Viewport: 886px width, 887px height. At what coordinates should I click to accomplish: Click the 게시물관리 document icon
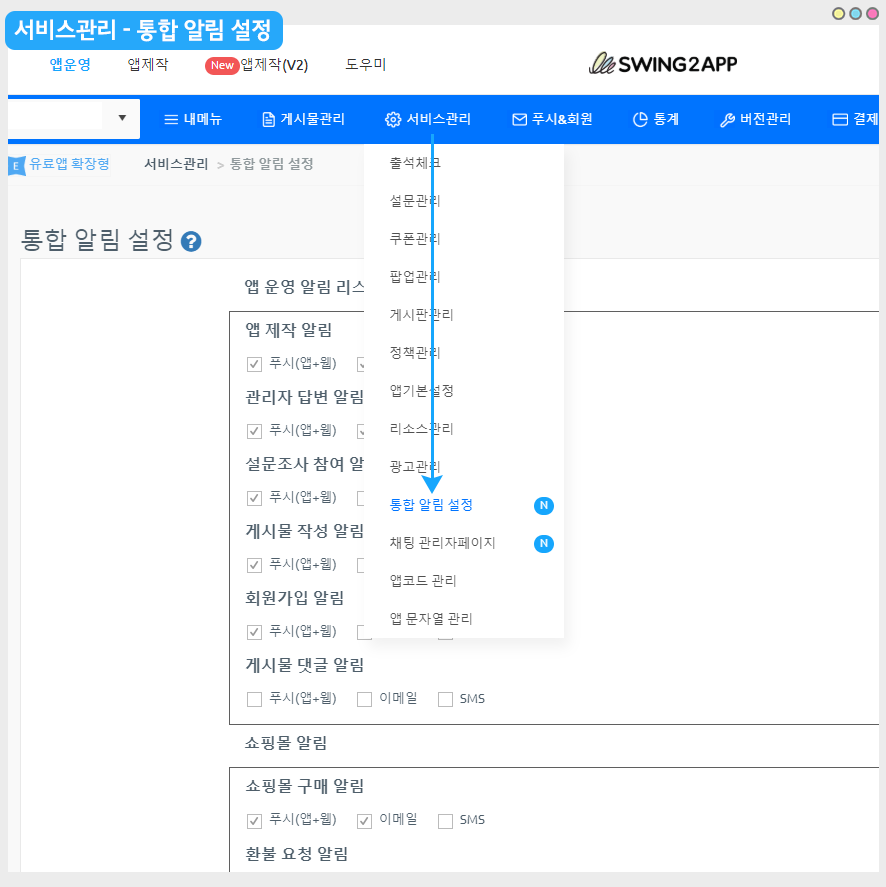[x=268, y=119]
